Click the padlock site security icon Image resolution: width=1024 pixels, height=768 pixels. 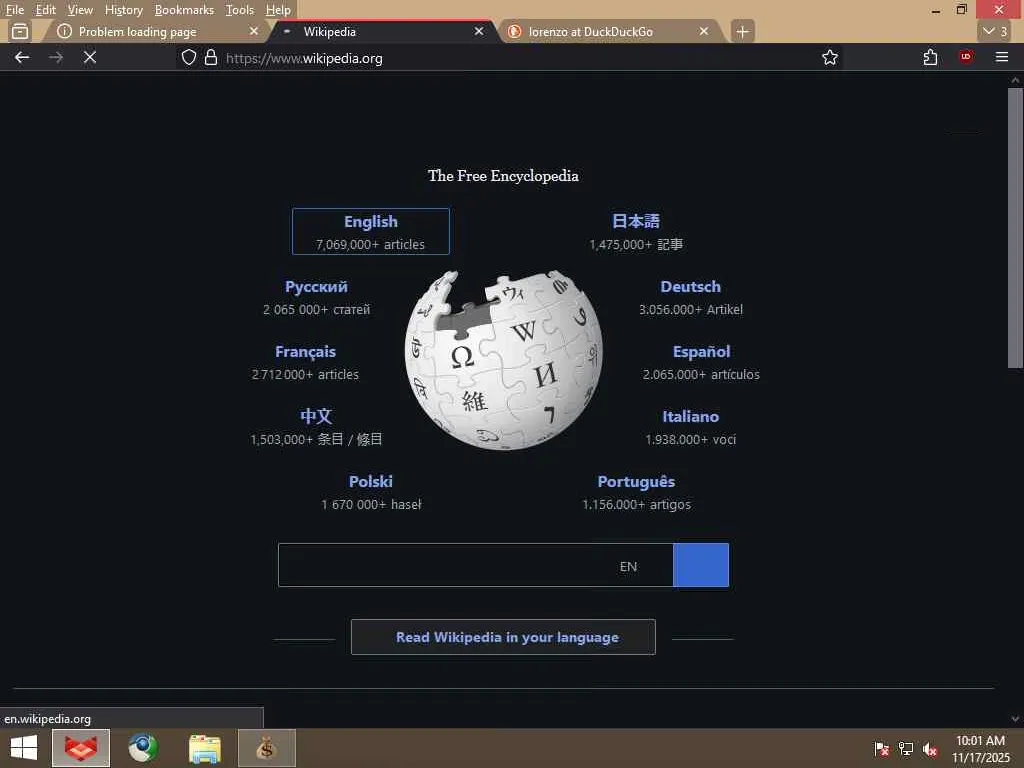(210, 57)
